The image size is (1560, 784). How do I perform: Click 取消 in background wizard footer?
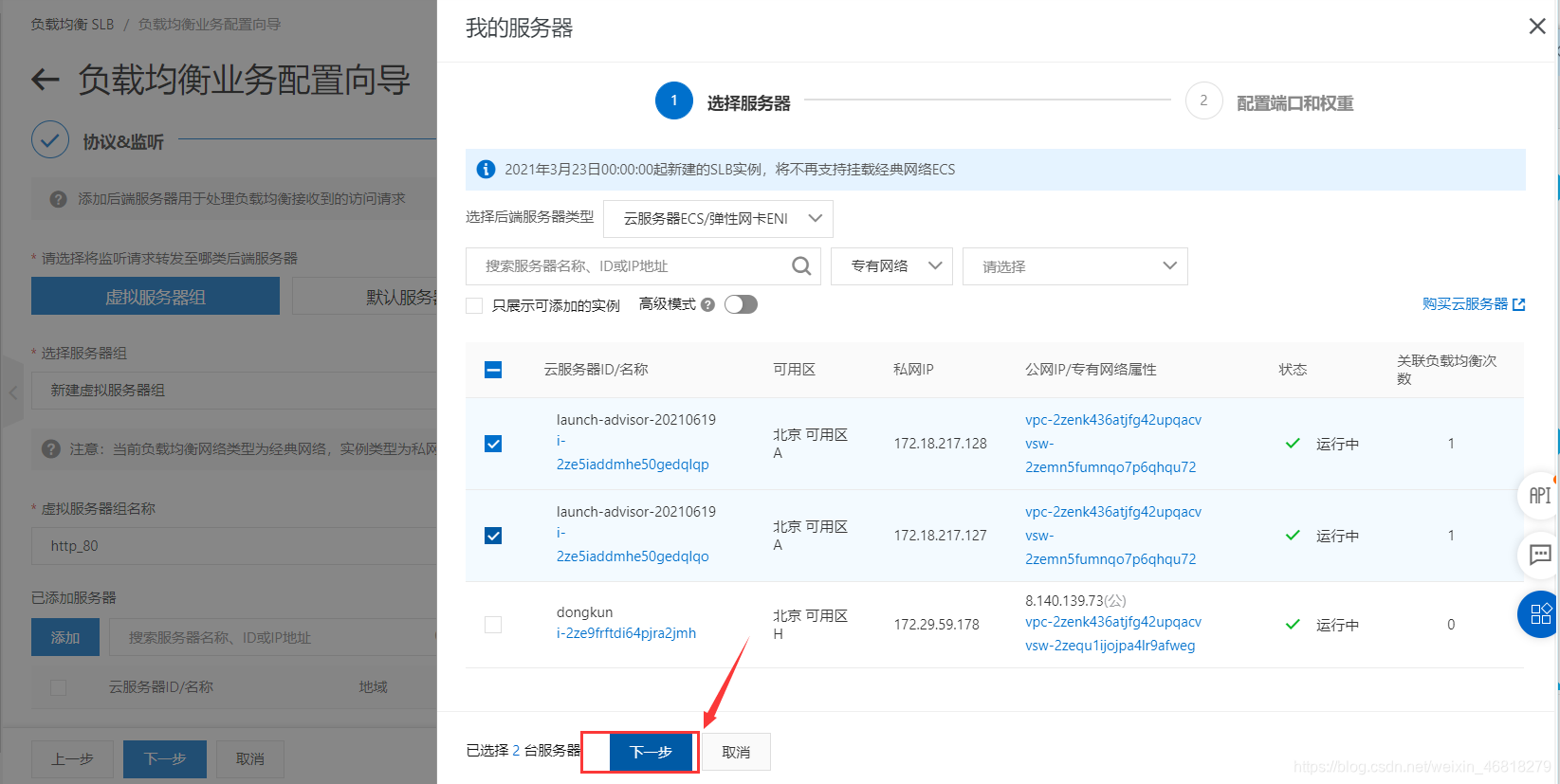(x=250, y=759)
